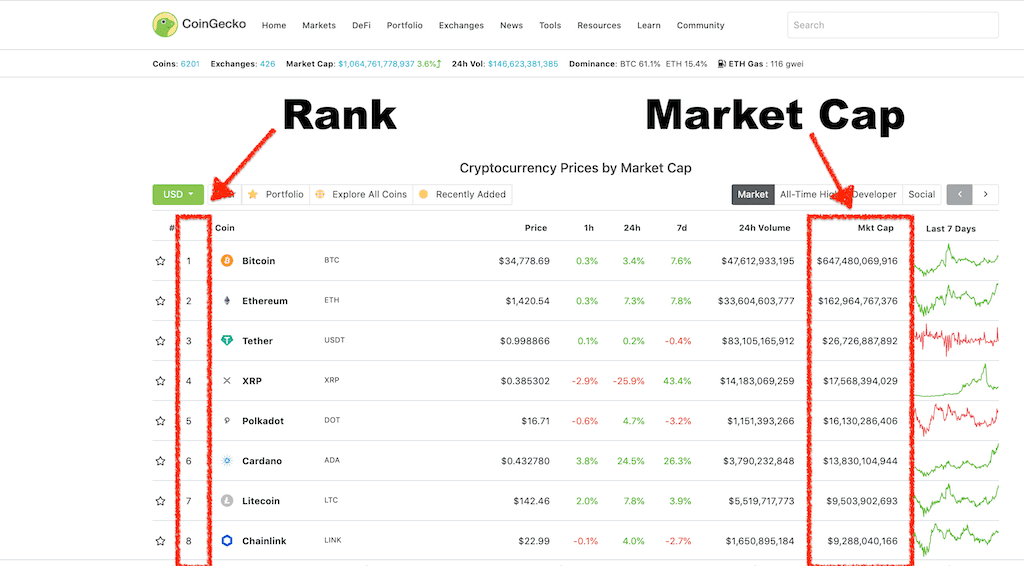This screenshot has width=1024, height=566.
Task: Click the Ethereum coin icon
Action: coord(227,300)
